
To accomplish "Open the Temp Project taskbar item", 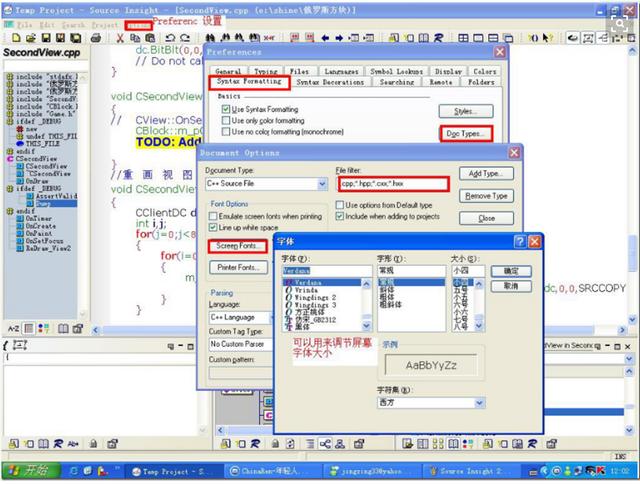I will pos(173,471).
